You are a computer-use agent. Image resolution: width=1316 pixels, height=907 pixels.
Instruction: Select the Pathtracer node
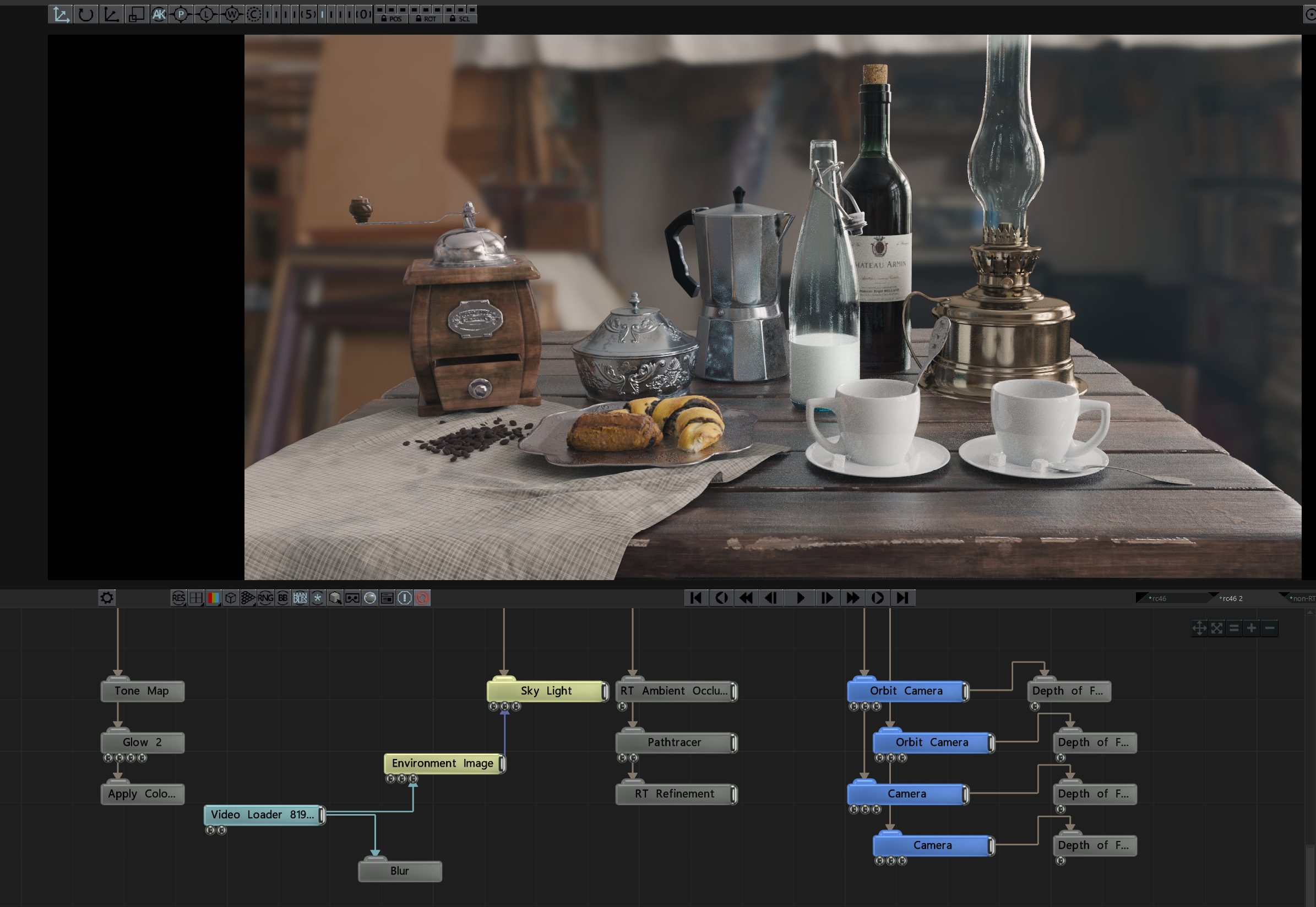click(x=673, y=742)
